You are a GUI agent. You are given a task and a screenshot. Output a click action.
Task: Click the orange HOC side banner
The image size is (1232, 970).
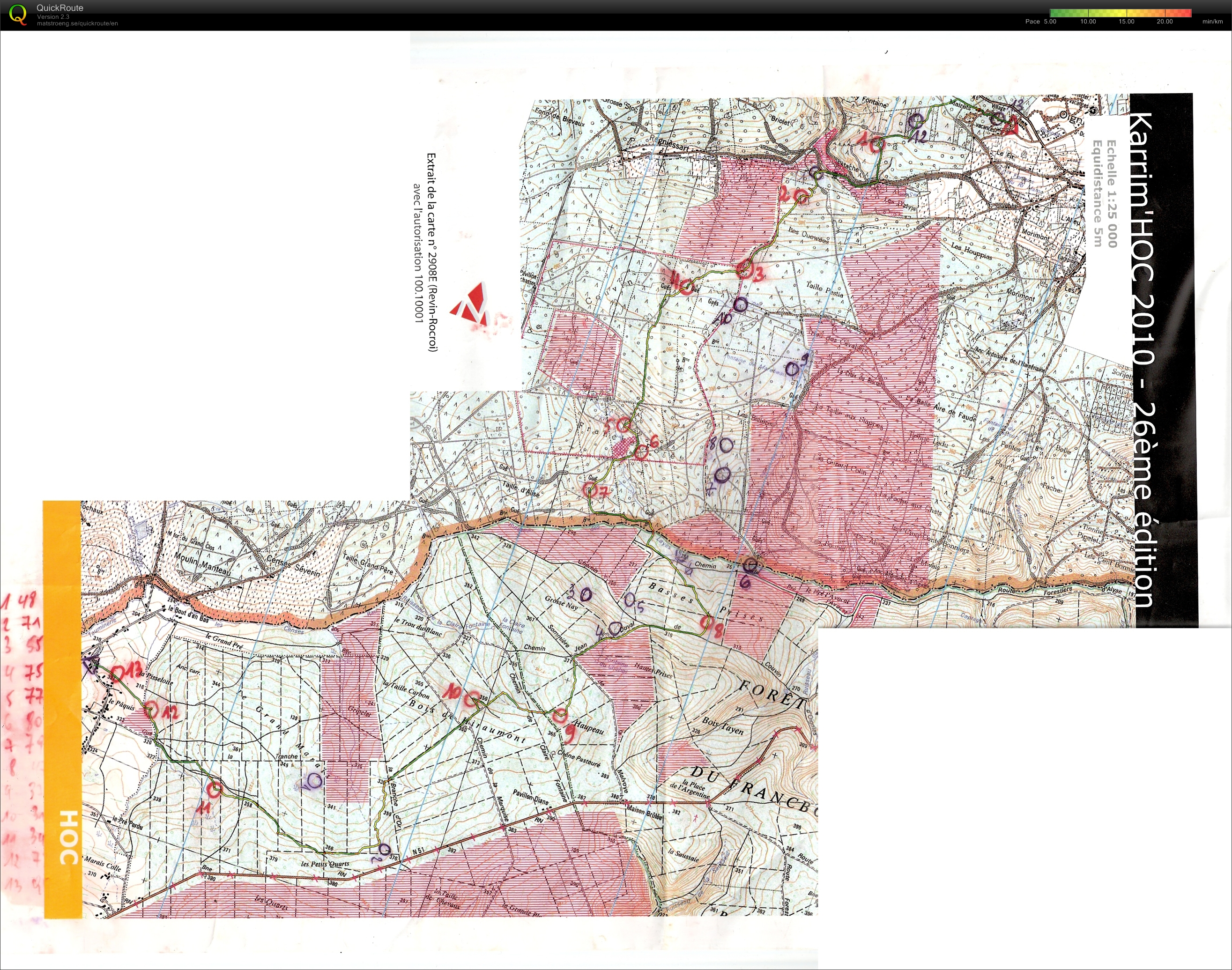[62, 709]
